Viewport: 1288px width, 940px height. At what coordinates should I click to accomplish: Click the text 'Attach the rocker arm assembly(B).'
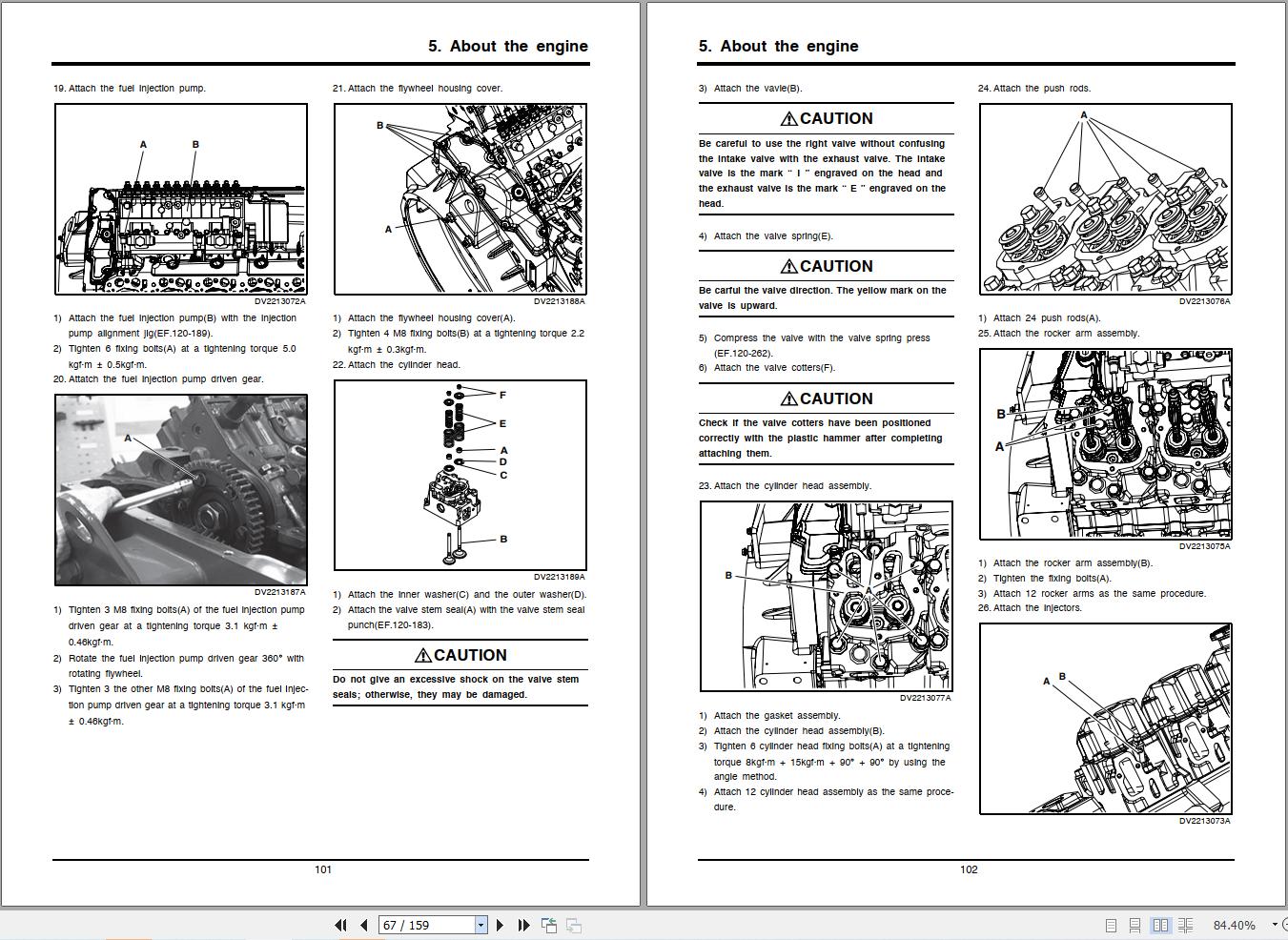(x=1073, y=563)
